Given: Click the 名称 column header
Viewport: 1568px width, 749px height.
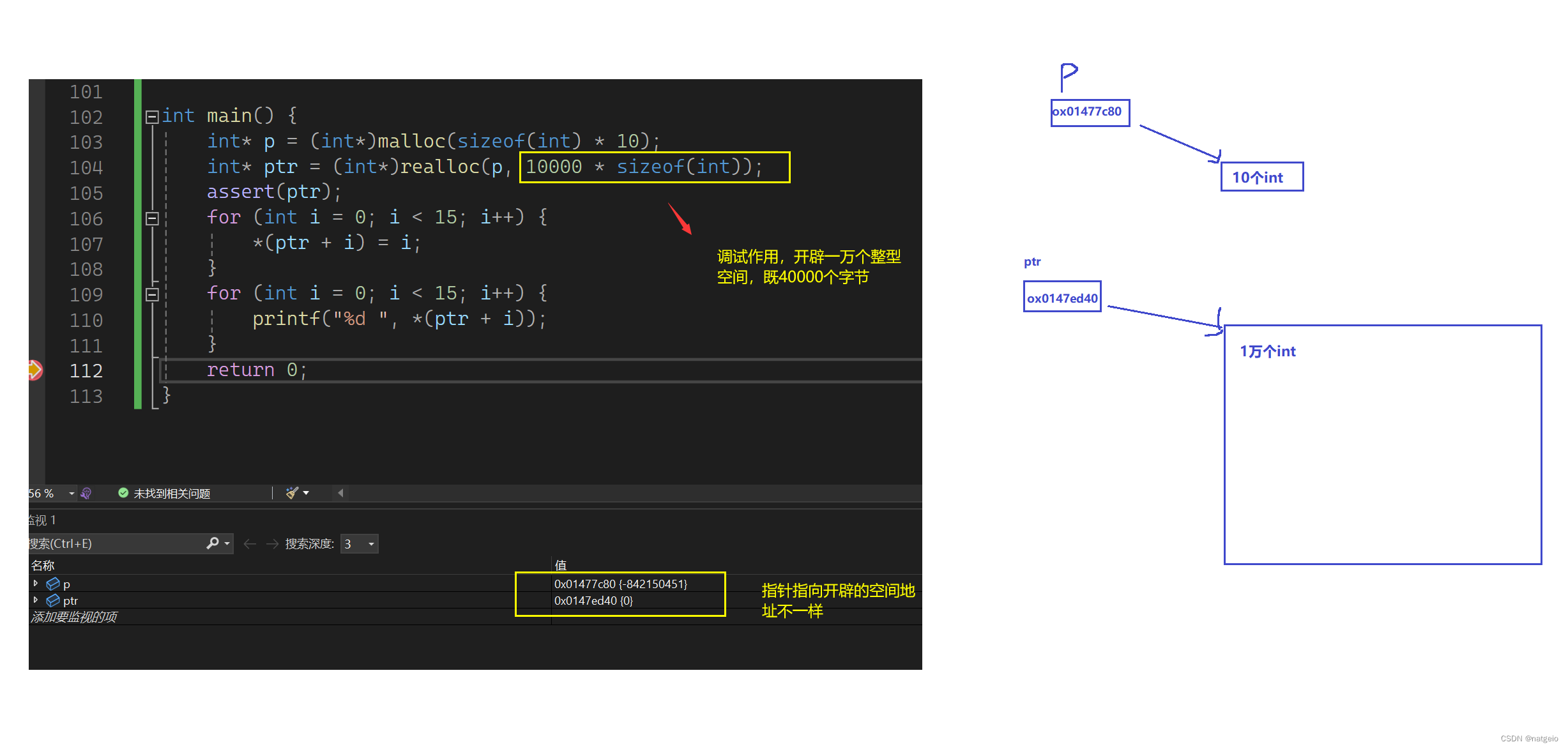Looking at the screenshot, I should (x=43, y=565).
